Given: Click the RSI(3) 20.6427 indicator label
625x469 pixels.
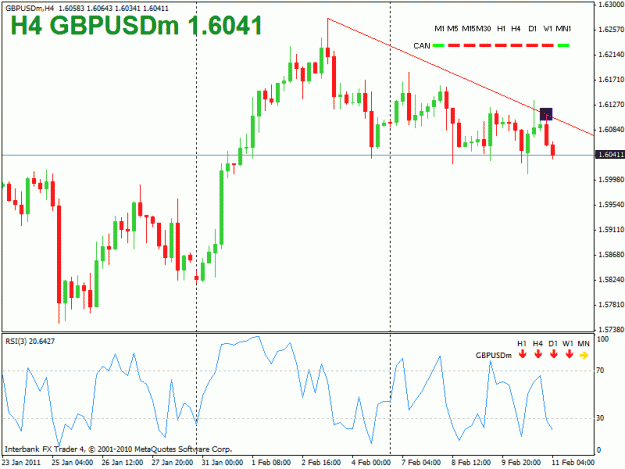Looking at the screenshot, I should pyautogui.click(x=30, y=341).
